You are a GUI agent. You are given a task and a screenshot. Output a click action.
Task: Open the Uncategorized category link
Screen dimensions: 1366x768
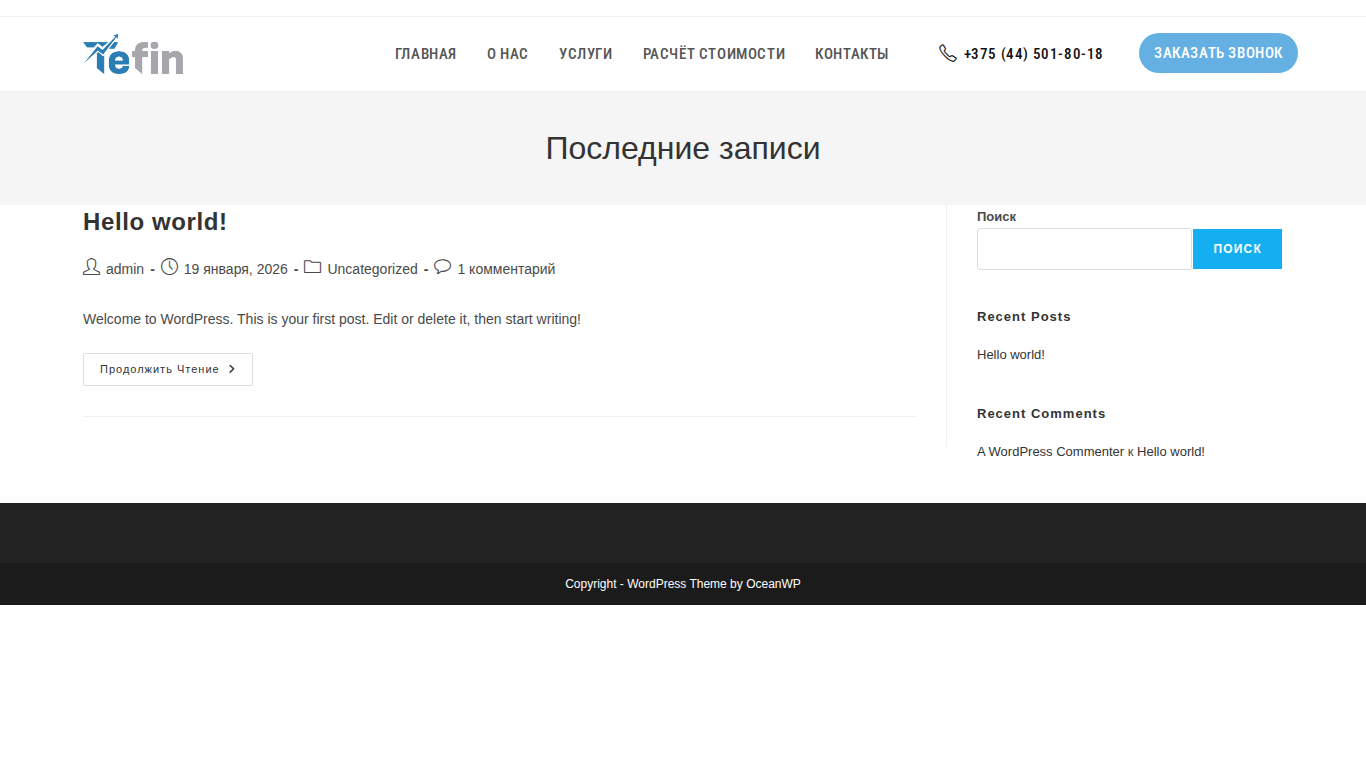[x=372, y=269]
